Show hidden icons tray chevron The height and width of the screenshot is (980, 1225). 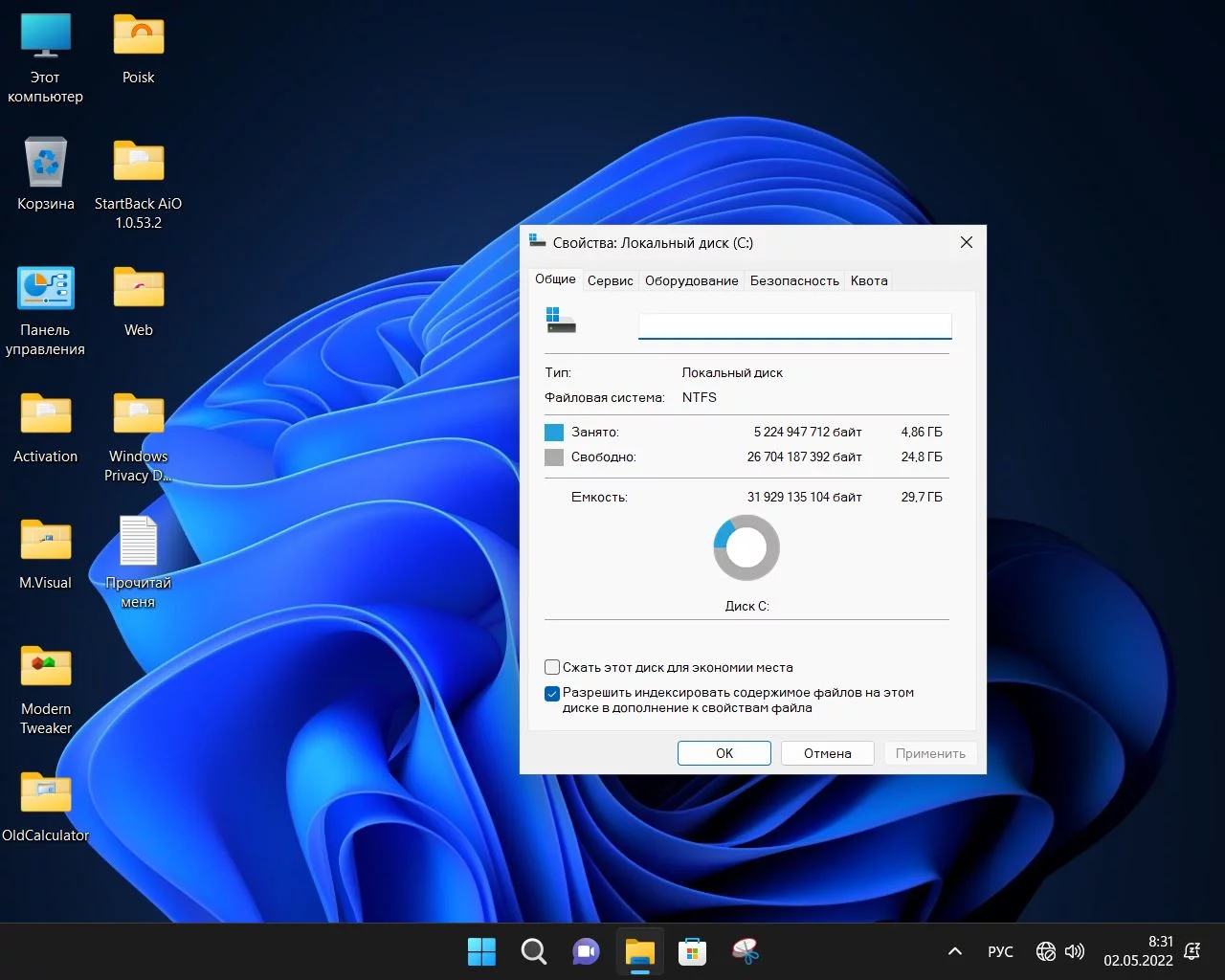954,951
